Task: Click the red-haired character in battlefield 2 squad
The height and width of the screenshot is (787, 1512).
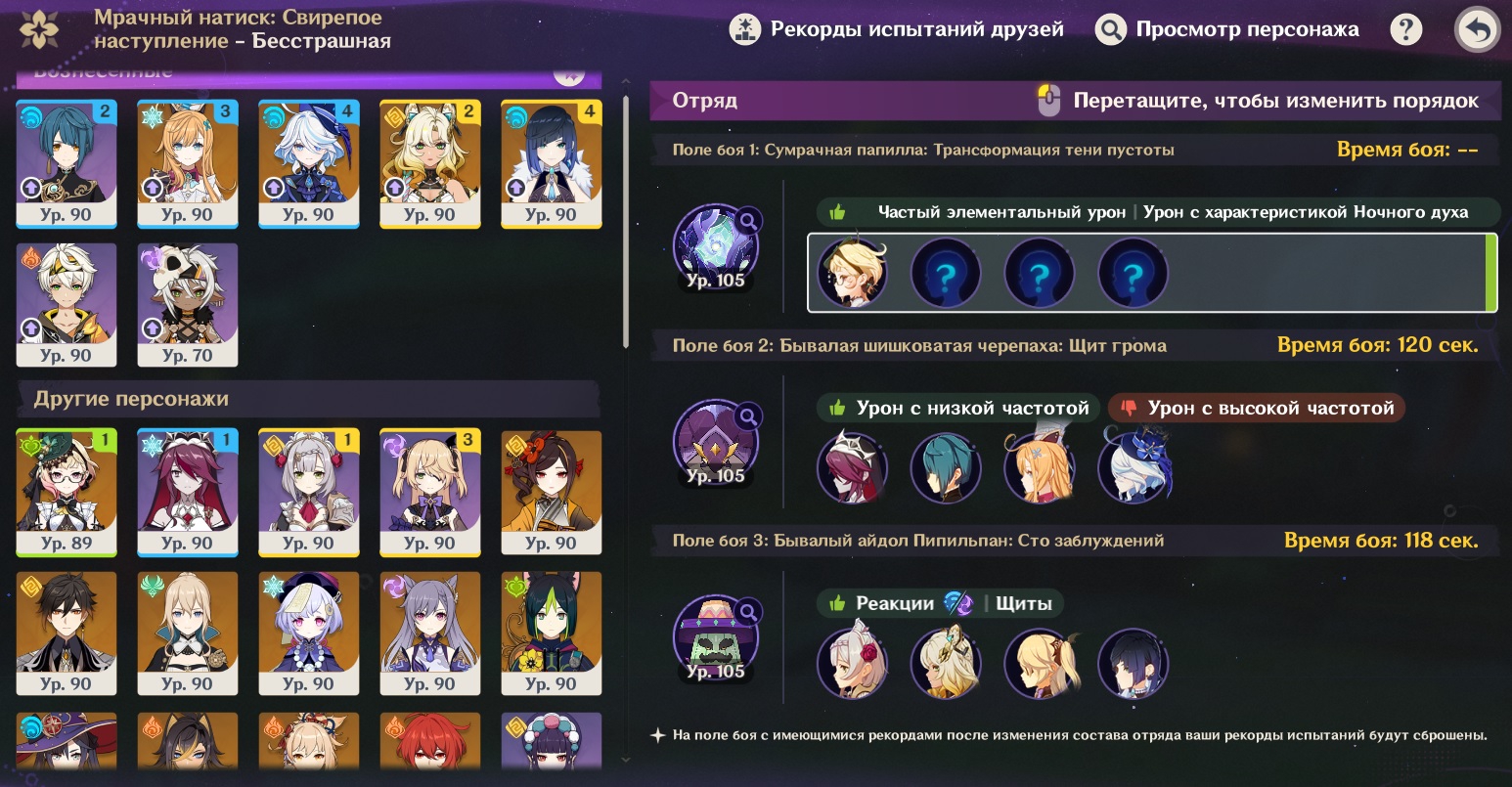Action: [852, 469]
